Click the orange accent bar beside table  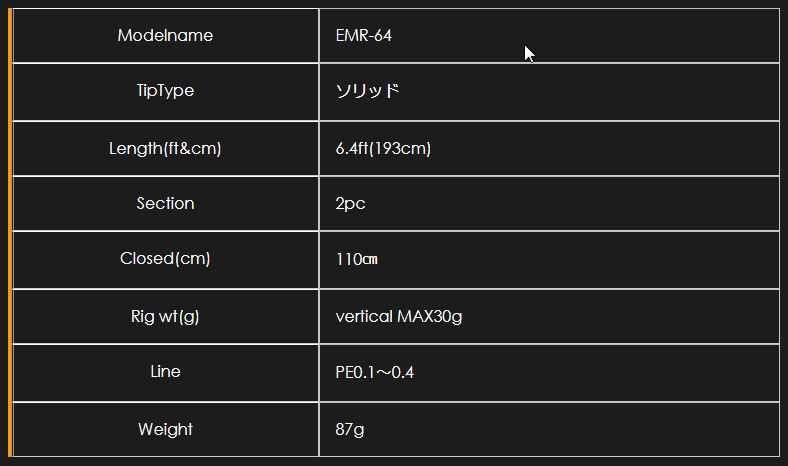10,233
